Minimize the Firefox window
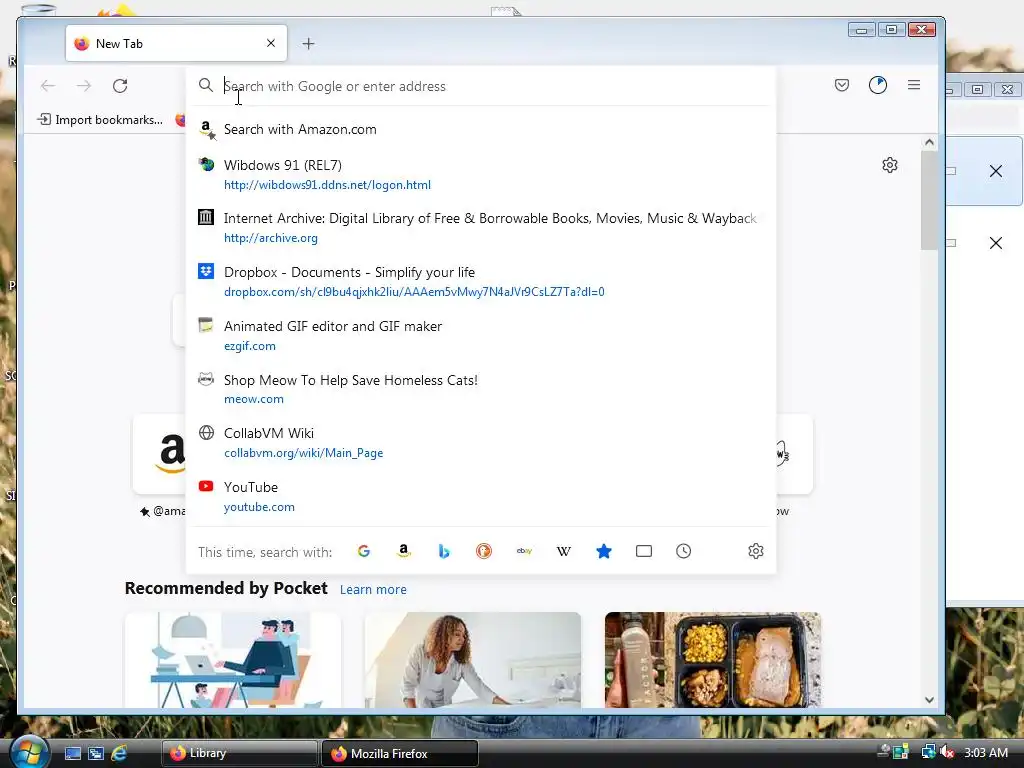This screenshot has height=768, width=1024. (862, 30)
